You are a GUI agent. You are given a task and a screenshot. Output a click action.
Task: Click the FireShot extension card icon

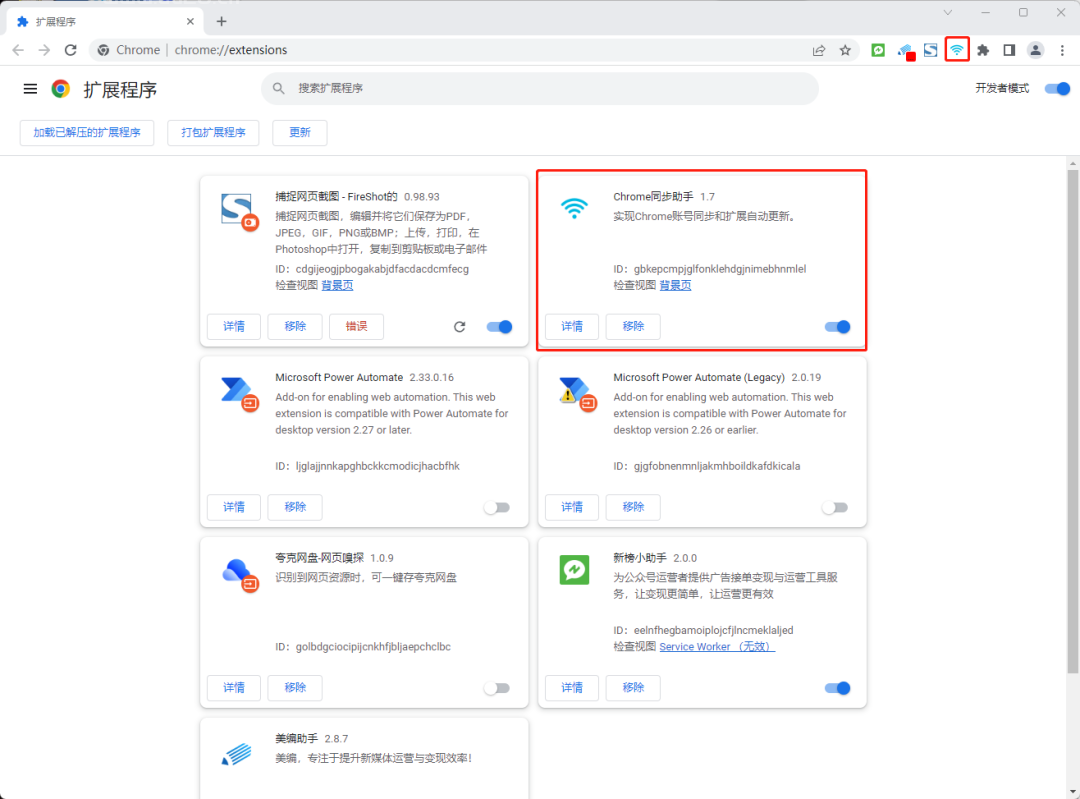tap(240, 211)
